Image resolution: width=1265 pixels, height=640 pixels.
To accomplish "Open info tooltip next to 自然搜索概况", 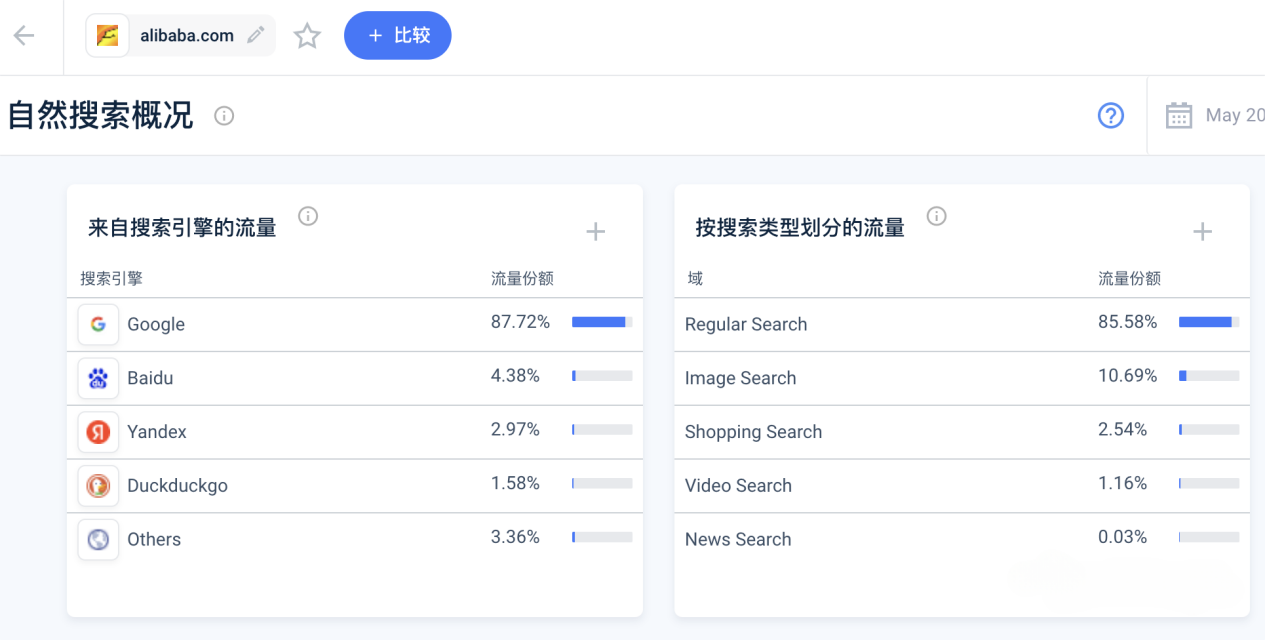I will pyautogui.click(x=224, y=116).
